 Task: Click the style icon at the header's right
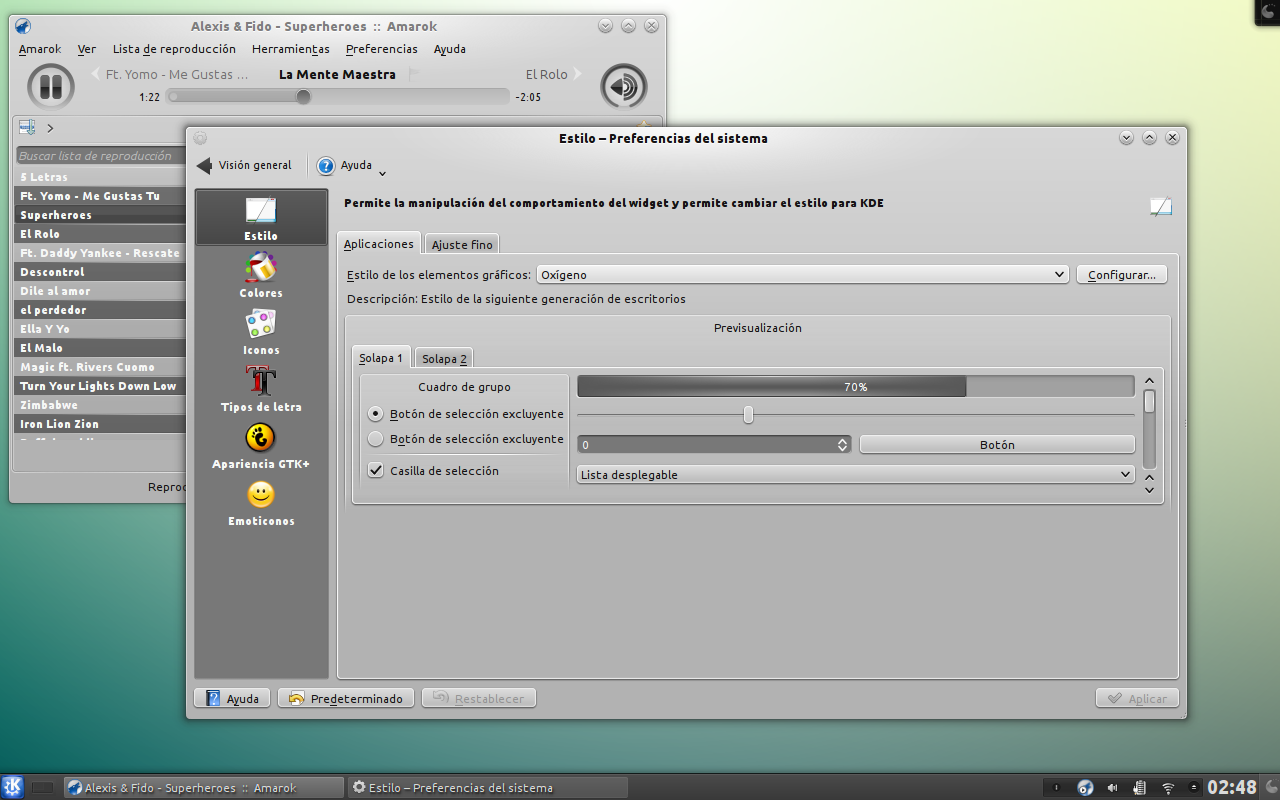point(1160,207)
